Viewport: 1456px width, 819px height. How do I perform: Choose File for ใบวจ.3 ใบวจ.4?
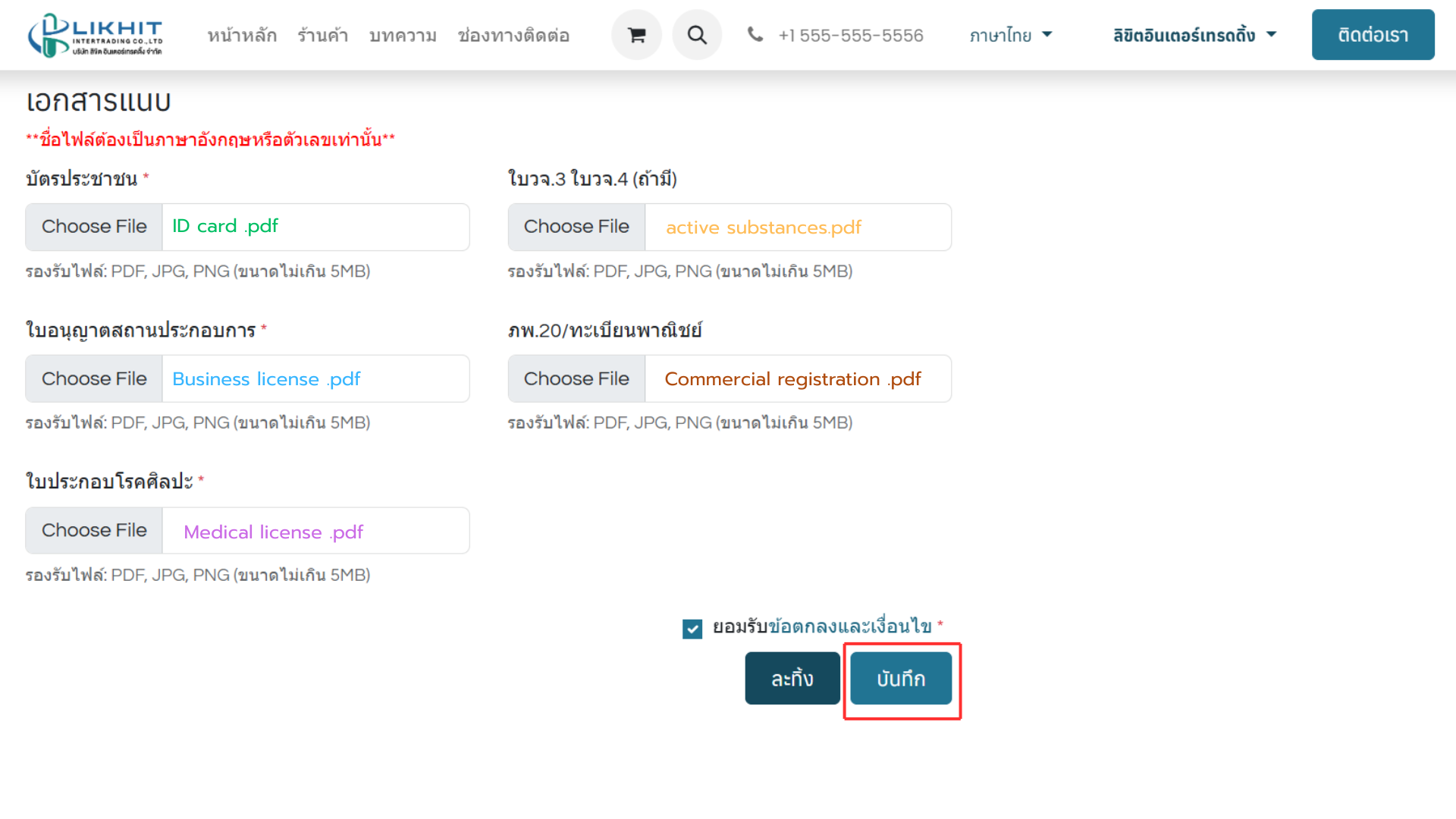pyautogui.click(x=576, y=227)
